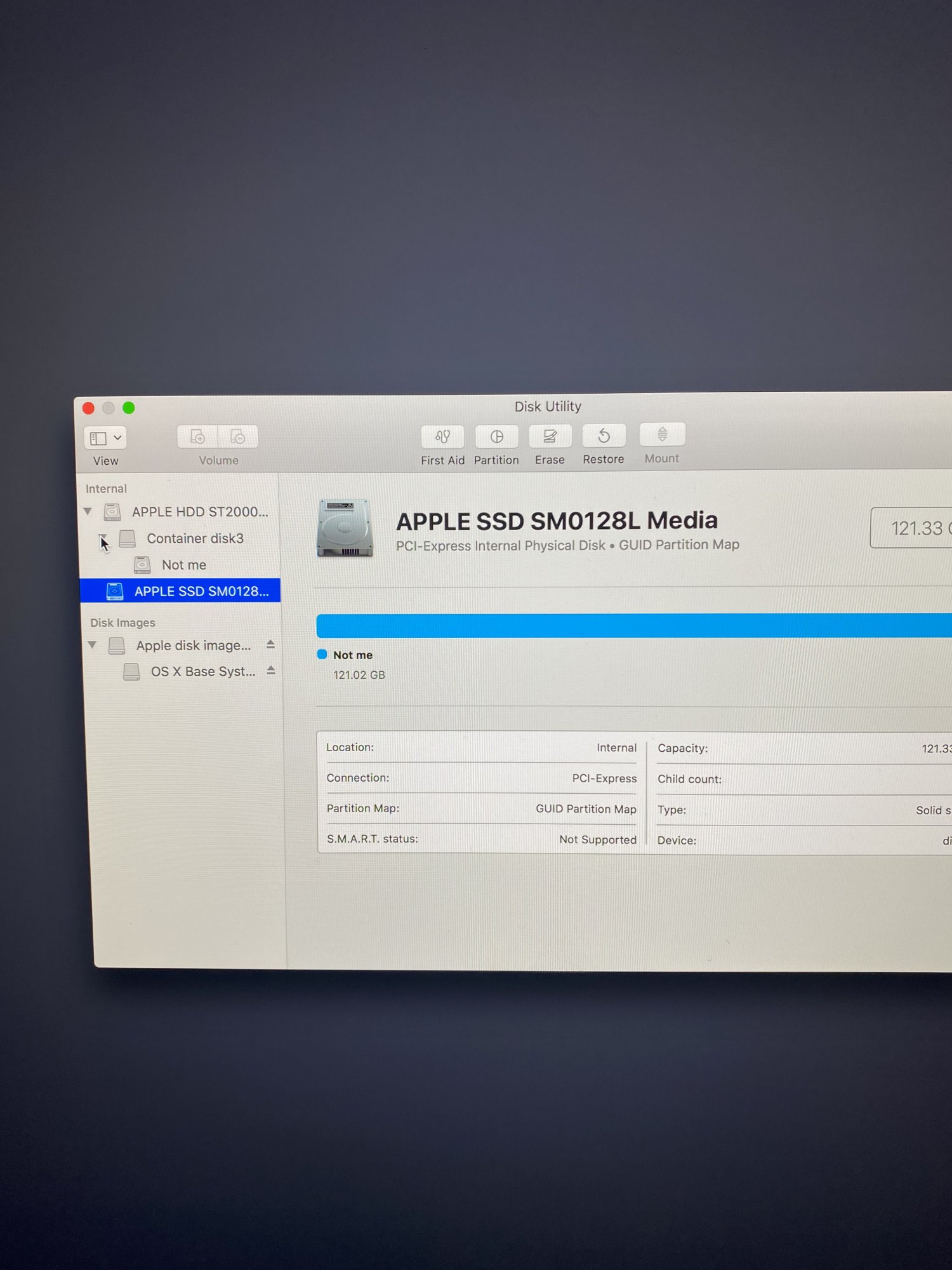Click the Child count label

tap(689, 779)
